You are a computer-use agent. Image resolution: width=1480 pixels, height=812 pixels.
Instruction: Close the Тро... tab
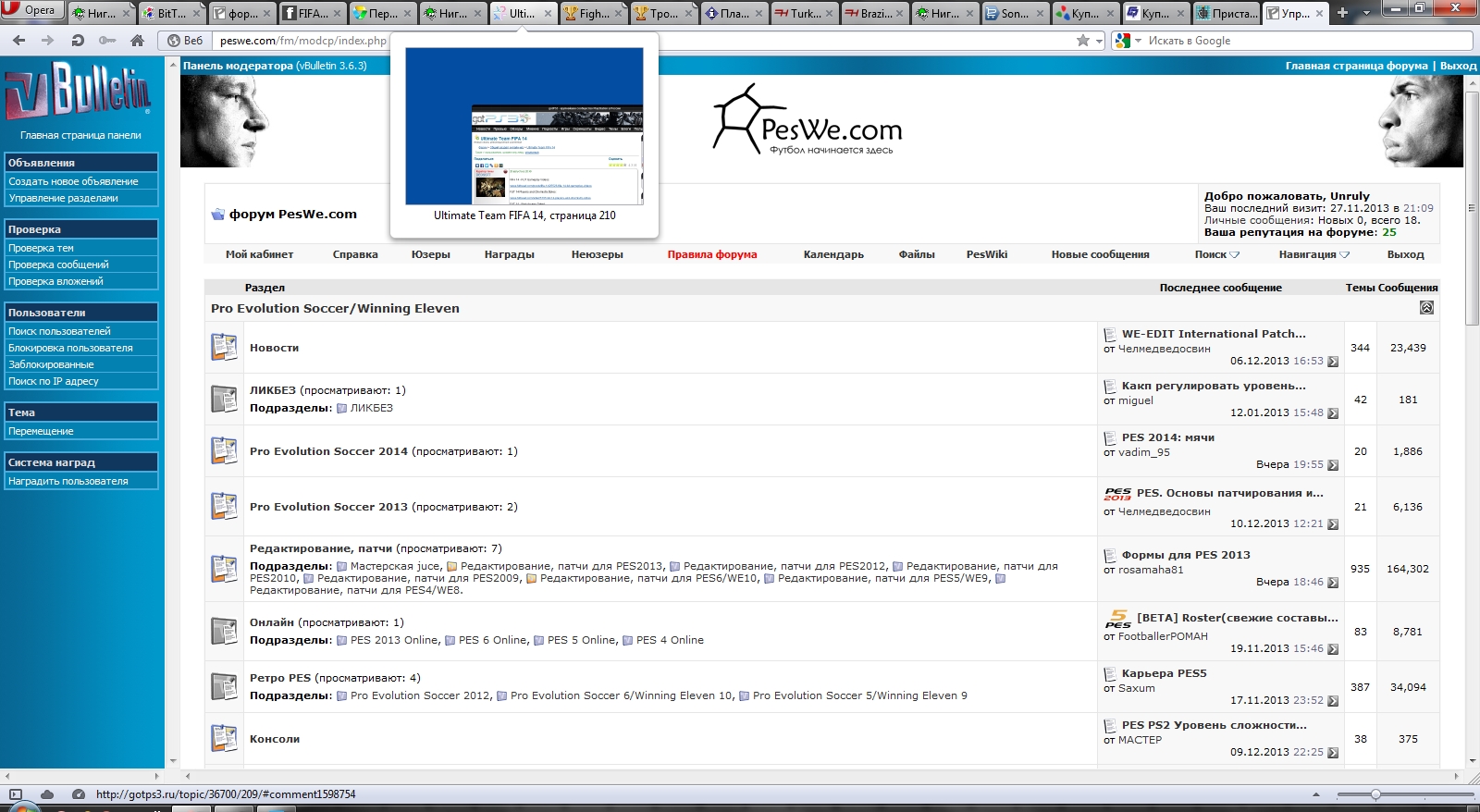coord(688,14)
